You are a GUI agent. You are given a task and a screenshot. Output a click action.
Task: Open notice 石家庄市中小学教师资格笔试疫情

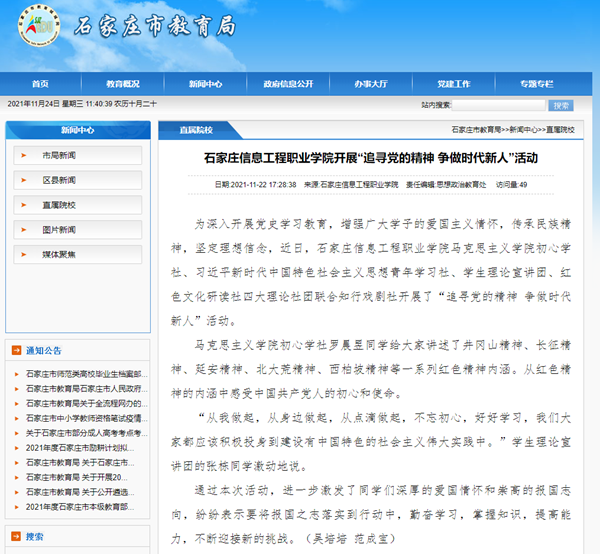tap(83, 419)
